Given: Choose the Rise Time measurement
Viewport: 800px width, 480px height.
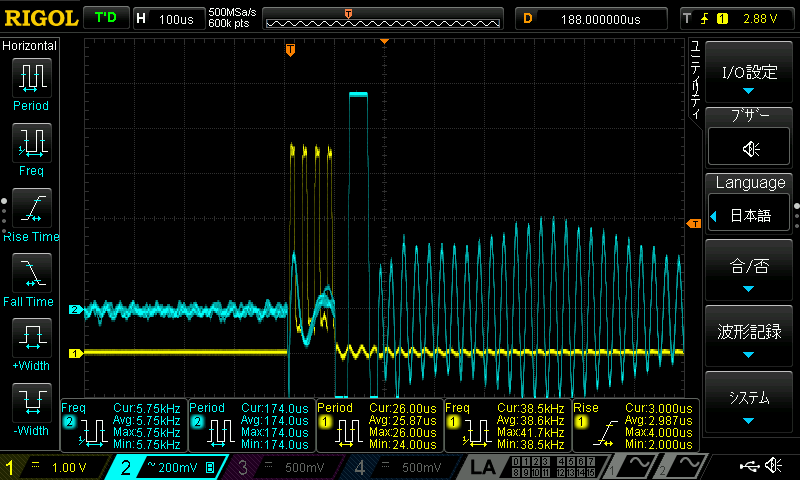Looking at the screenshot, I should tap(30, 214).
